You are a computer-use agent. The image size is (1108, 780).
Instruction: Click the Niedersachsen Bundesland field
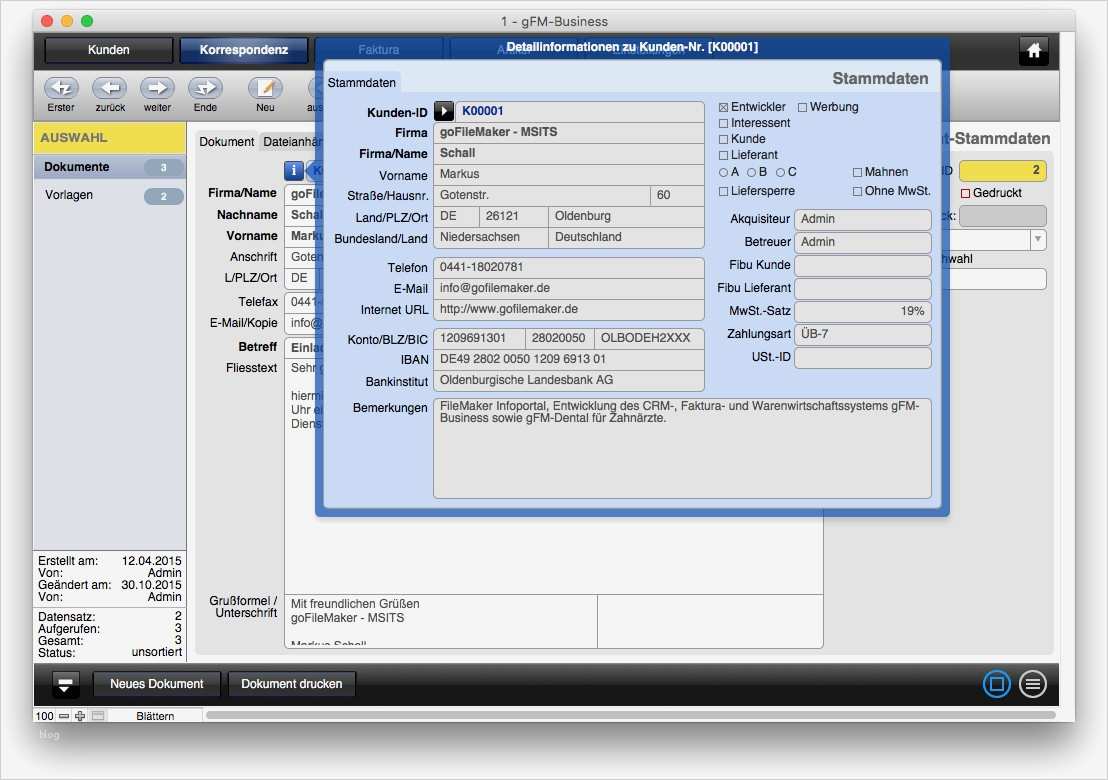click(x=491, y=237)
